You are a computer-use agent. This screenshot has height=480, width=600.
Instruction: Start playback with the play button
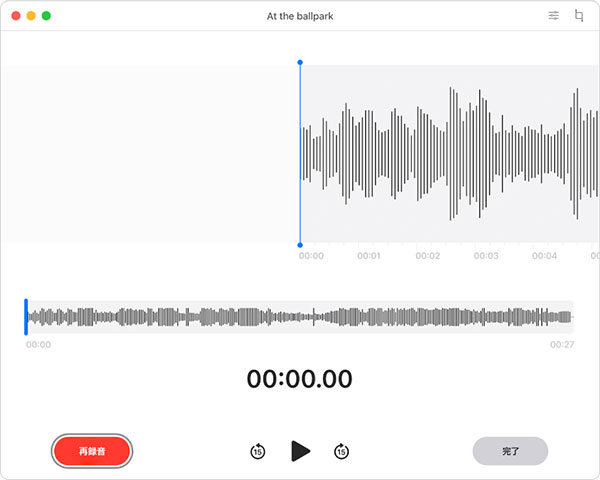[300, 451]
